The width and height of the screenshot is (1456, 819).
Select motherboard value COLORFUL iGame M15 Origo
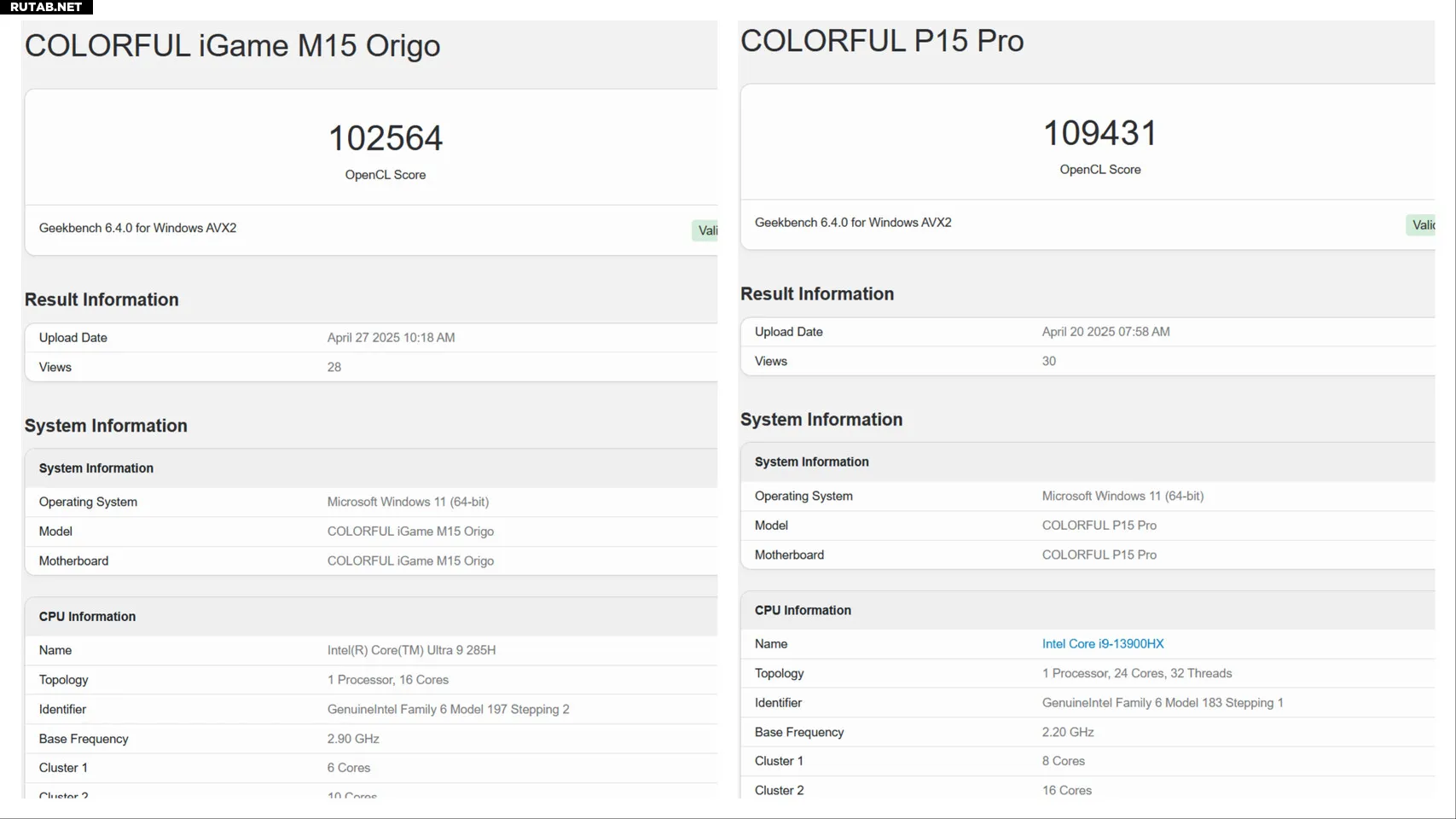tap(411, 561)
